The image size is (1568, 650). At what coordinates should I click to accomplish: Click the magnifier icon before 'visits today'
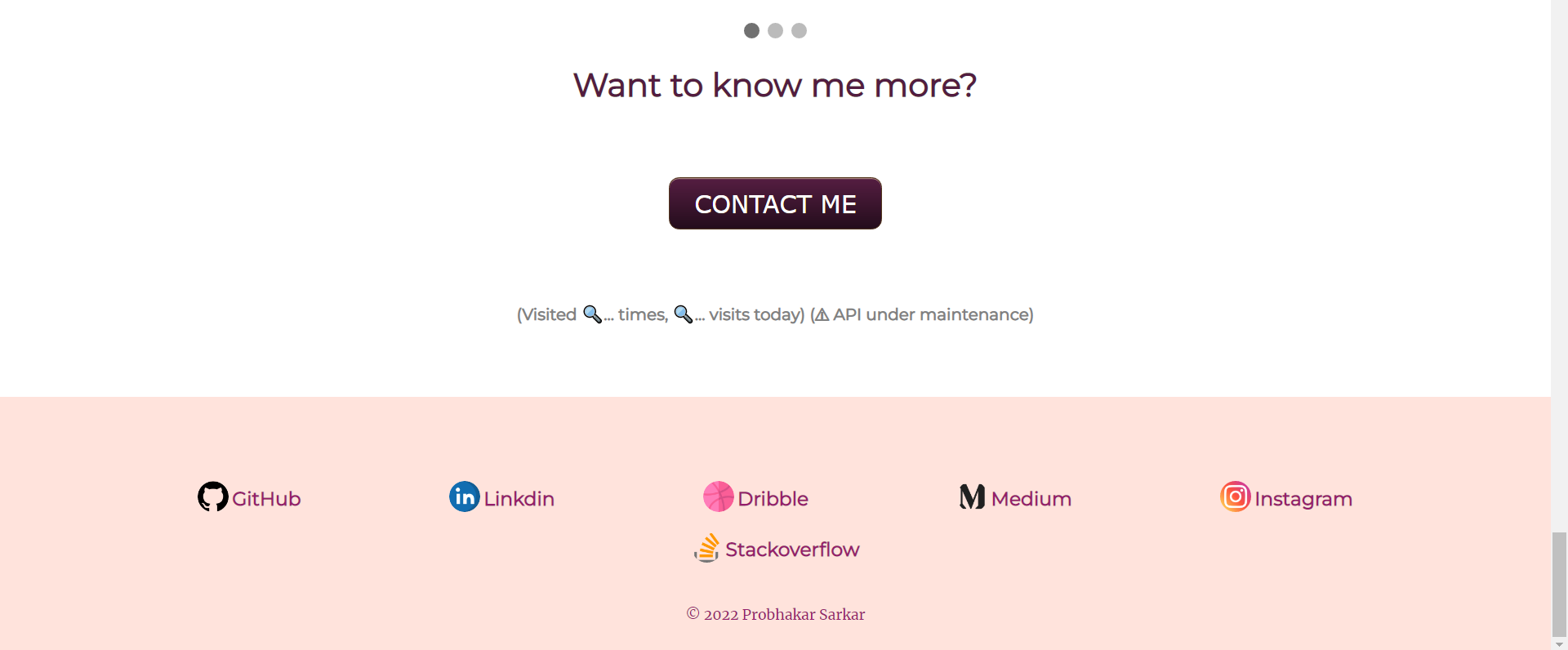coord(684,314)
